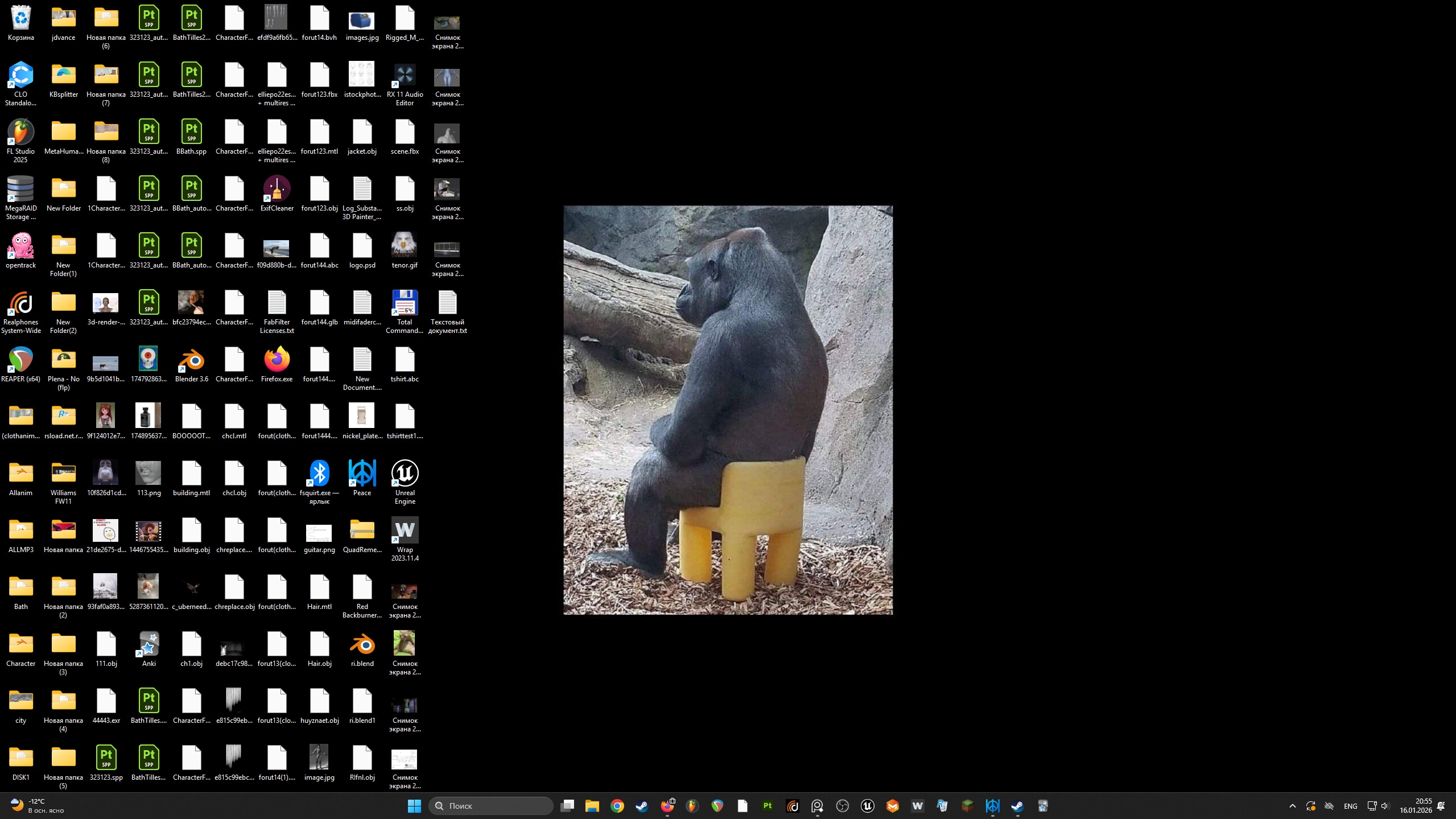
Task: Open Google Chrome from the taskbar
Action: tap(617, 806)
